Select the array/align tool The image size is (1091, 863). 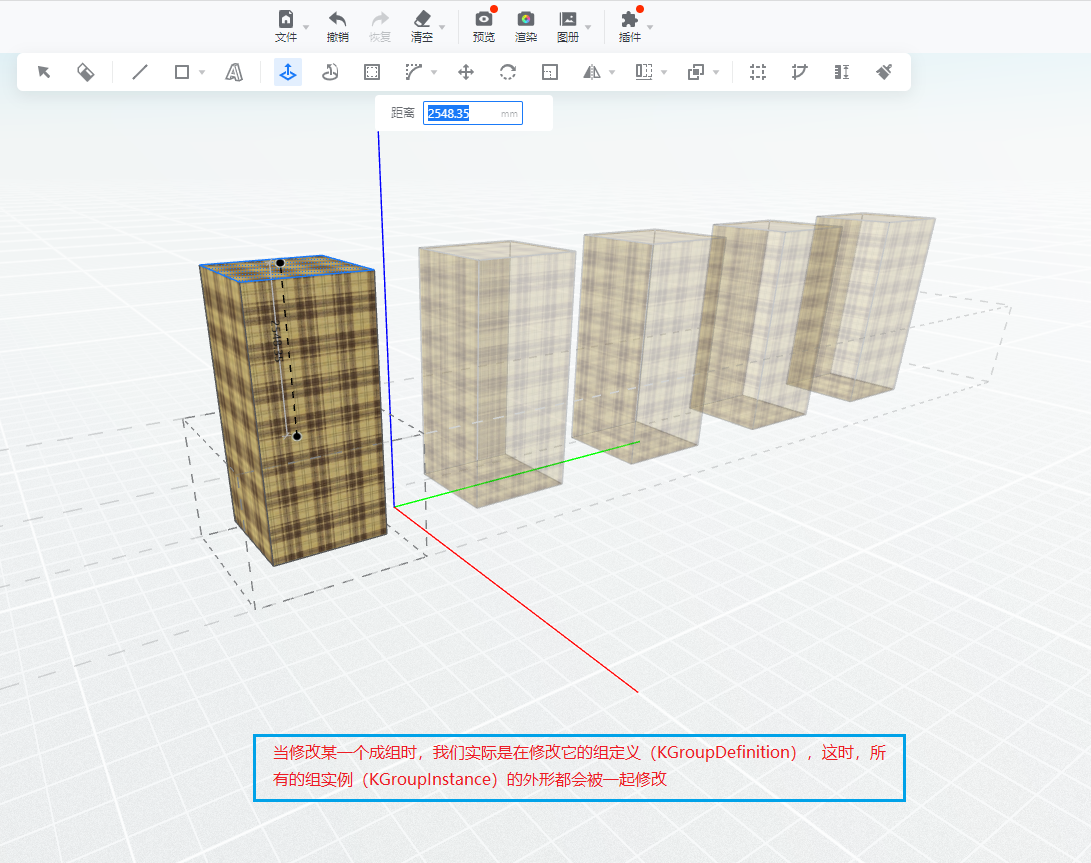pos(644,72)
